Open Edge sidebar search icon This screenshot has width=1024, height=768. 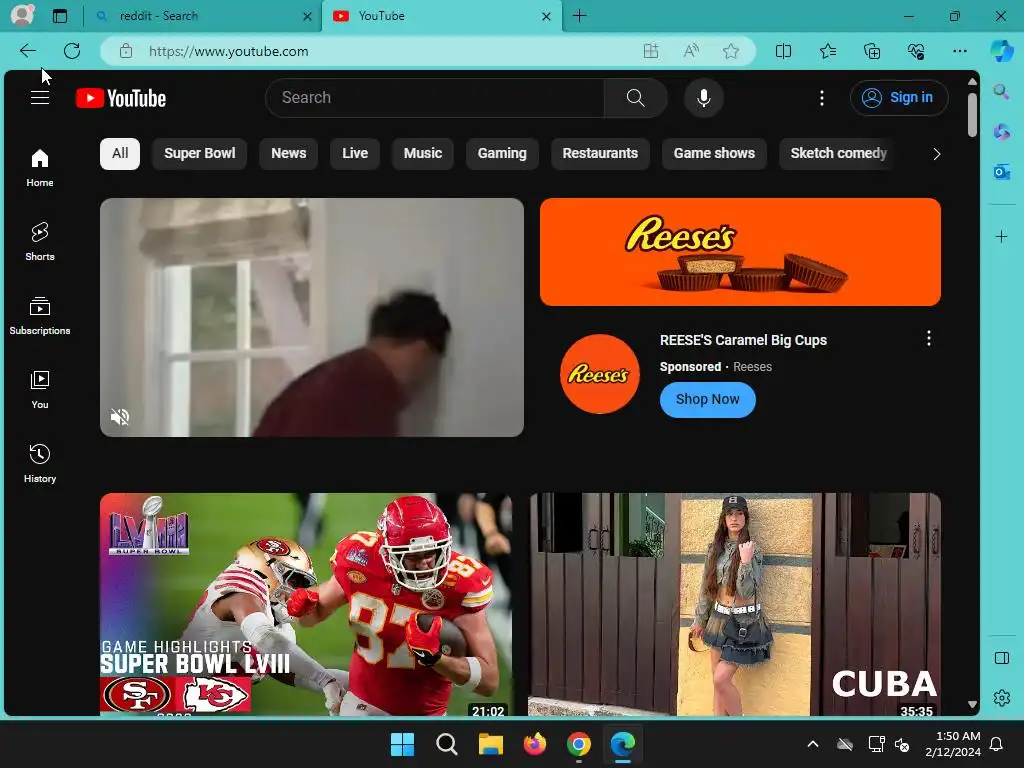[1001, 91]
